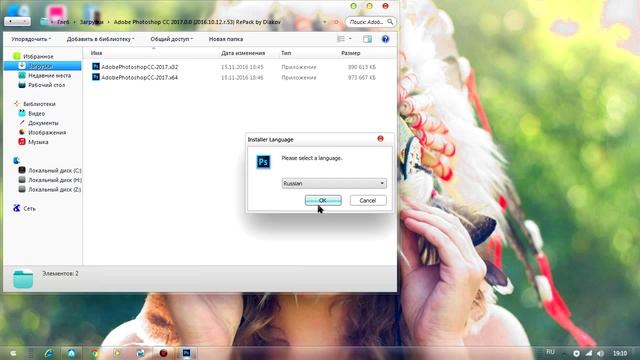640x360 pixels.
Task: Click the volume speaker icon in tray
Action: [600, 353]
